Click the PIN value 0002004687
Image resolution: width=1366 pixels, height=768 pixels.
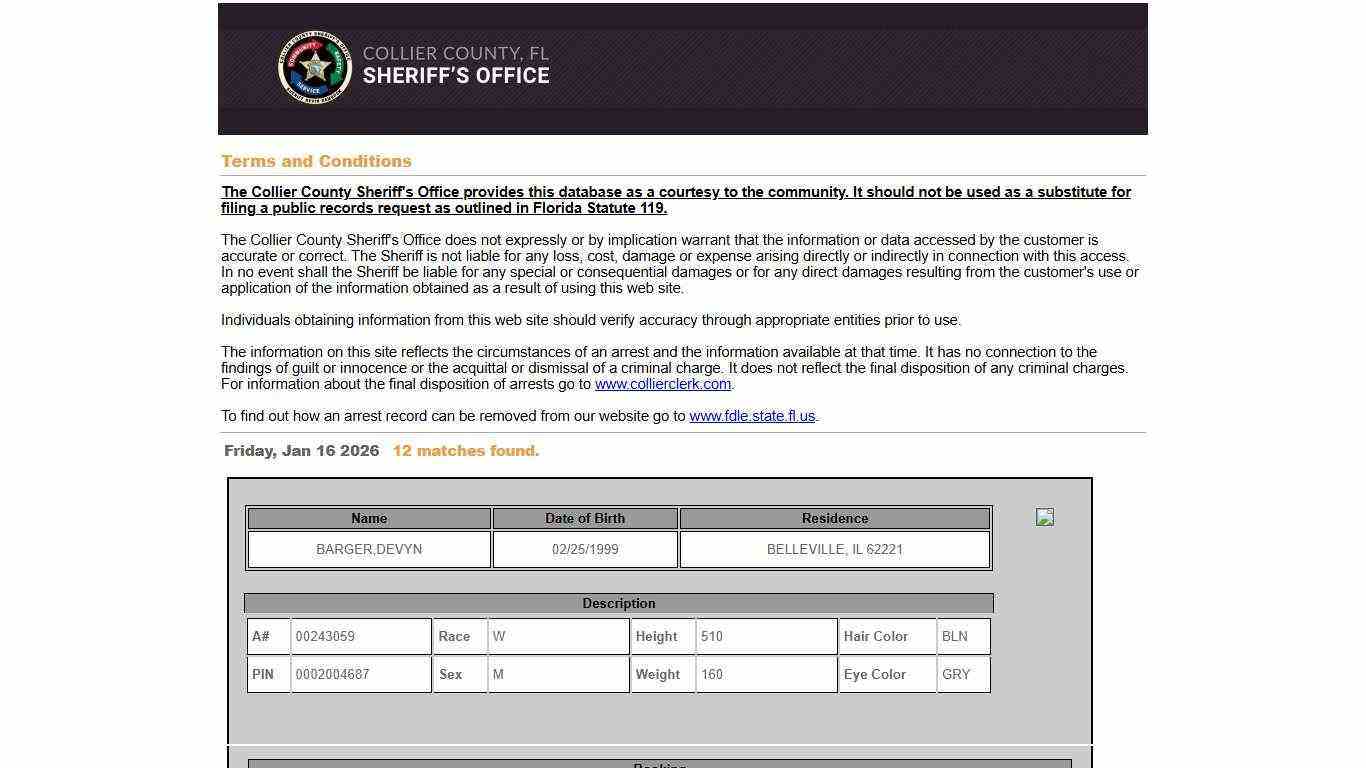coord(333,674)
